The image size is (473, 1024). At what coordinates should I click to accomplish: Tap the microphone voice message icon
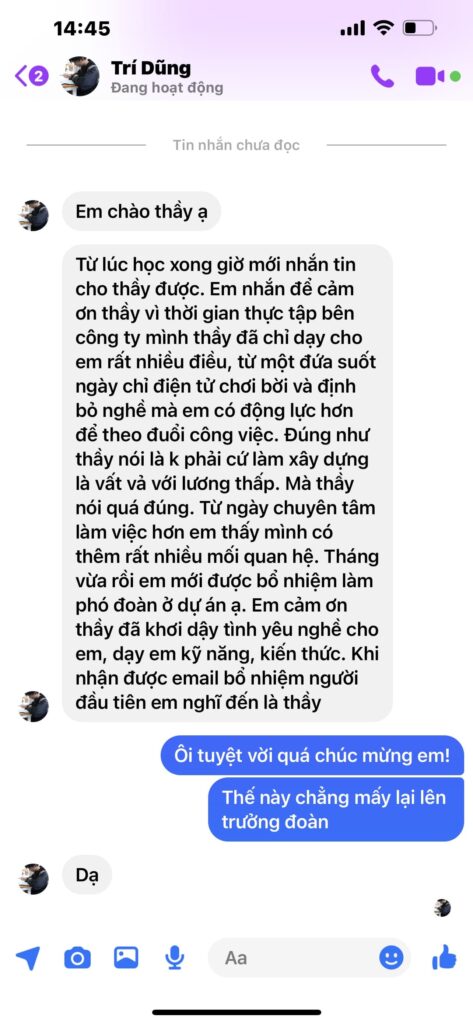174,958
